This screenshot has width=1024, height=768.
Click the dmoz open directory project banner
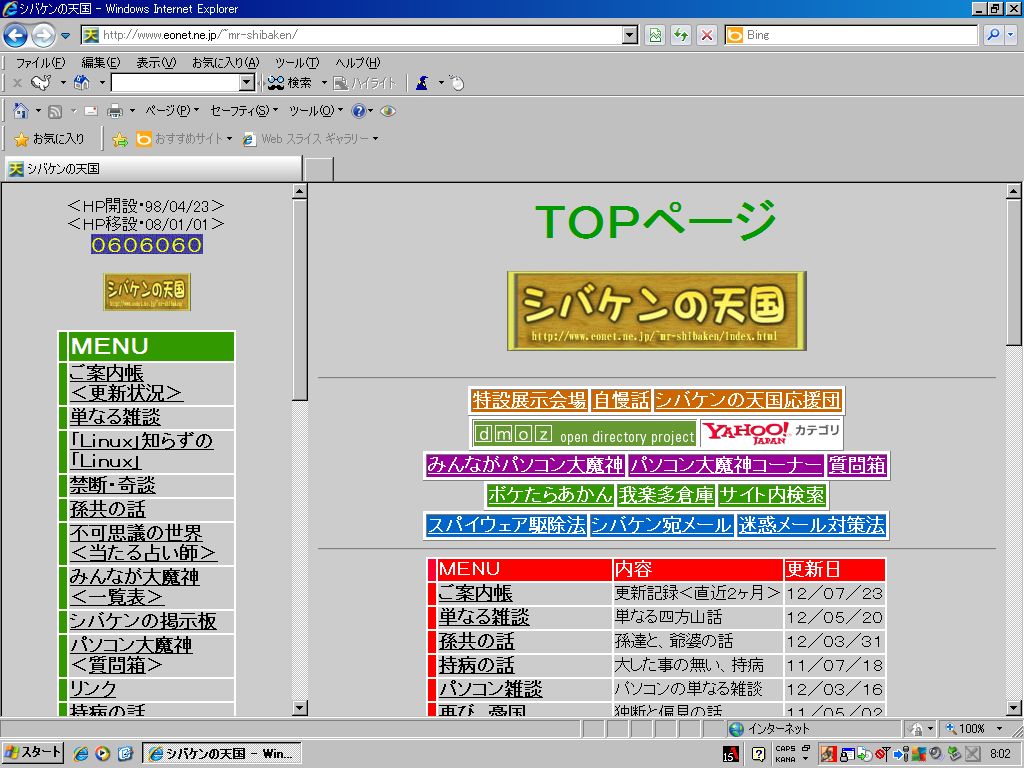point(584,434)
